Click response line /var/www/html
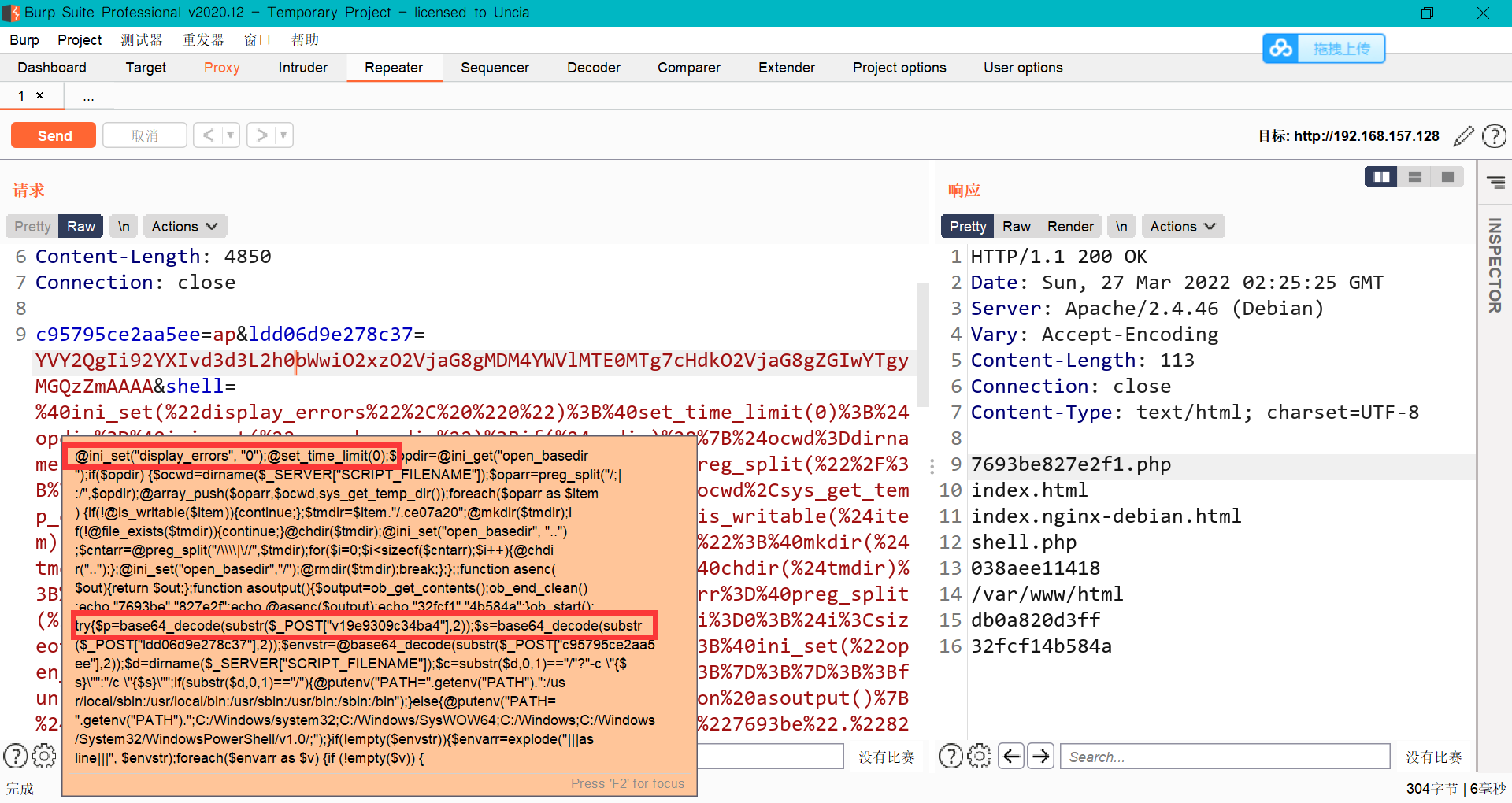1512x803 pixels. (x=1047, y=594)
